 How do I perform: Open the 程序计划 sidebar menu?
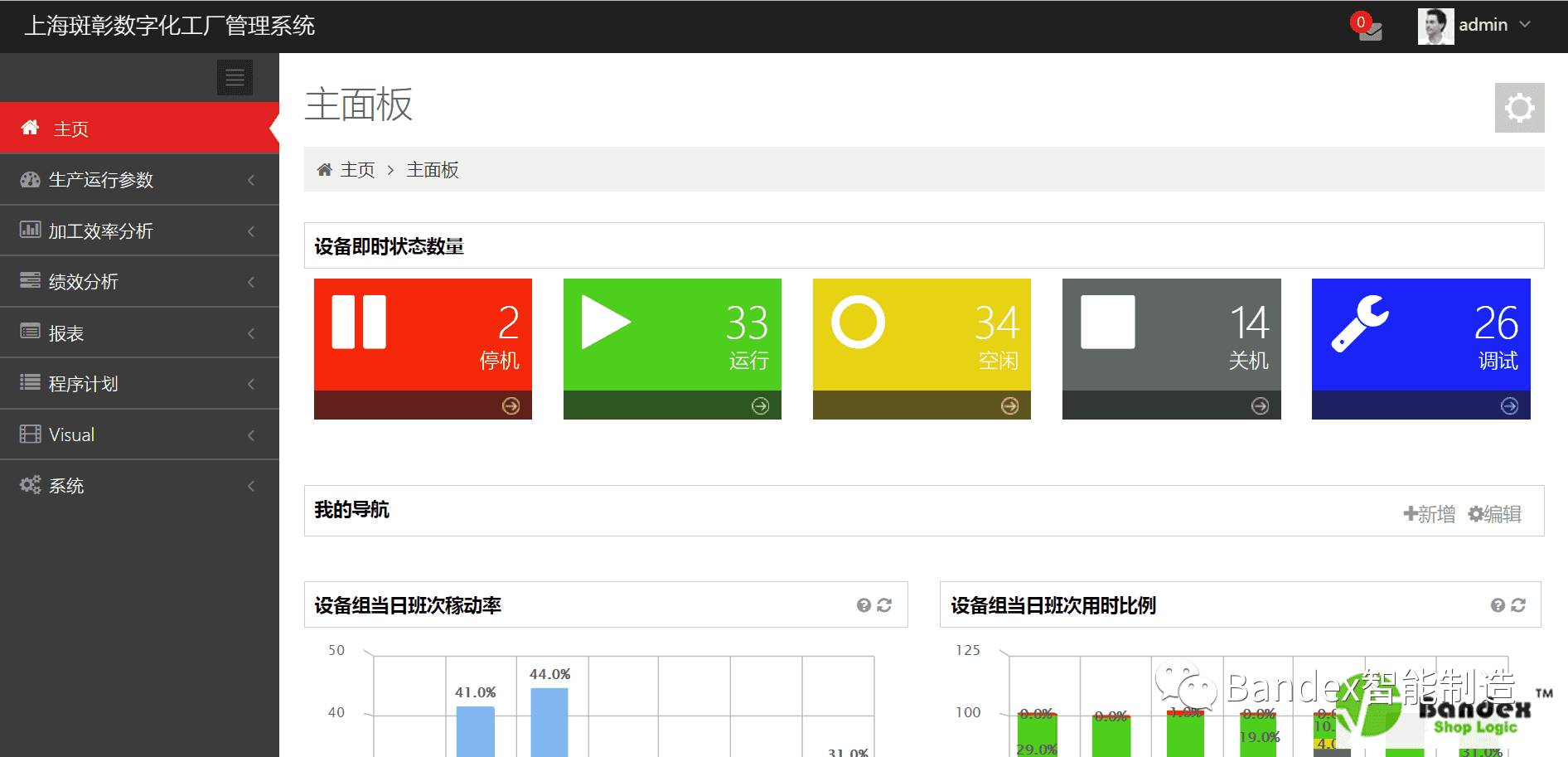pyautogui.click(x=139, y=384)
